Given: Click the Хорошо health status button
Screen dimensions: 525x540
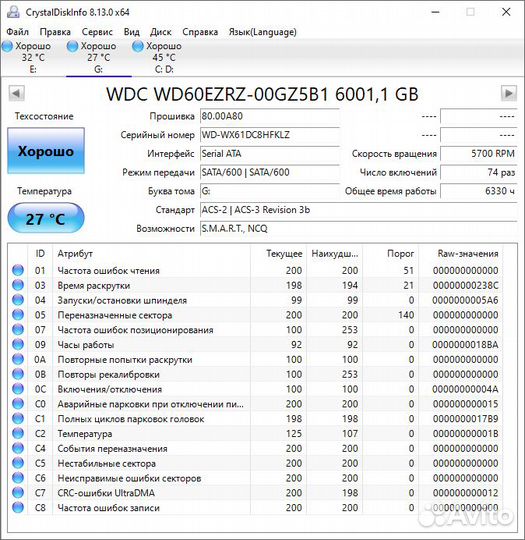Looking at the screenshot, I should pyautogui.click(x=46, y=151).
